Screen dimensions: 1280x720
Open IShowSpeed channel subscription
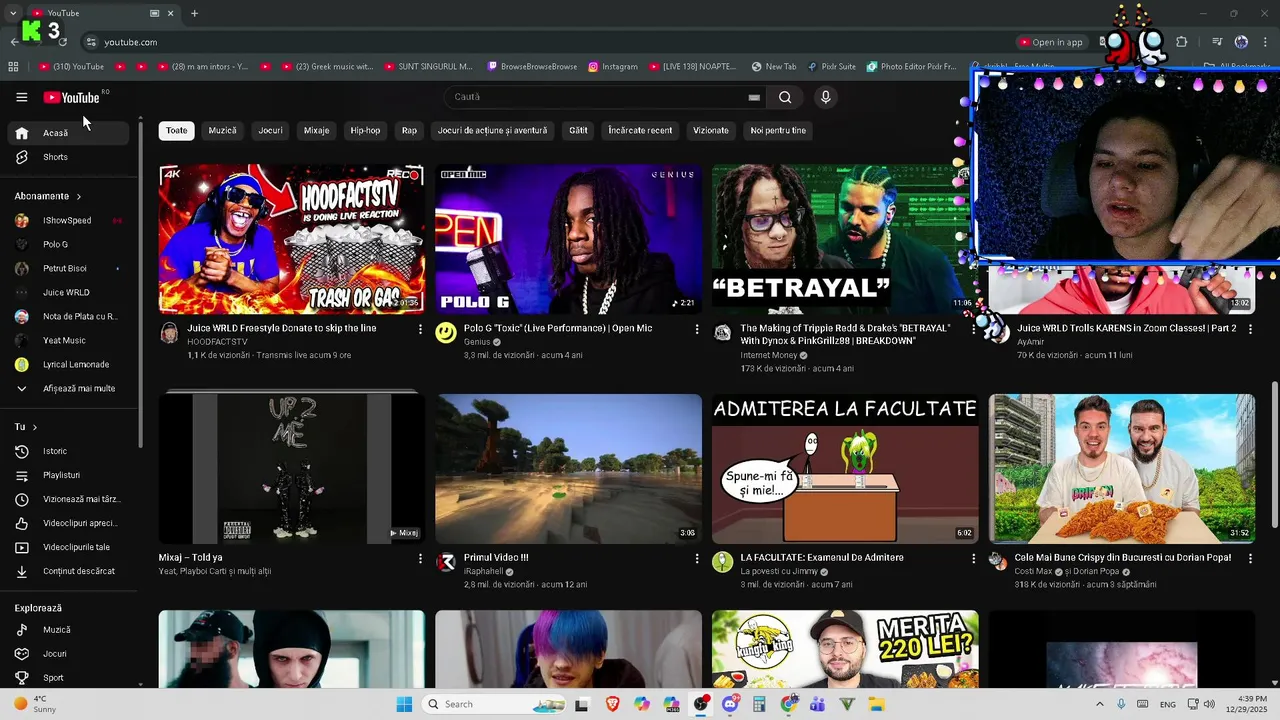coord(70,220)
